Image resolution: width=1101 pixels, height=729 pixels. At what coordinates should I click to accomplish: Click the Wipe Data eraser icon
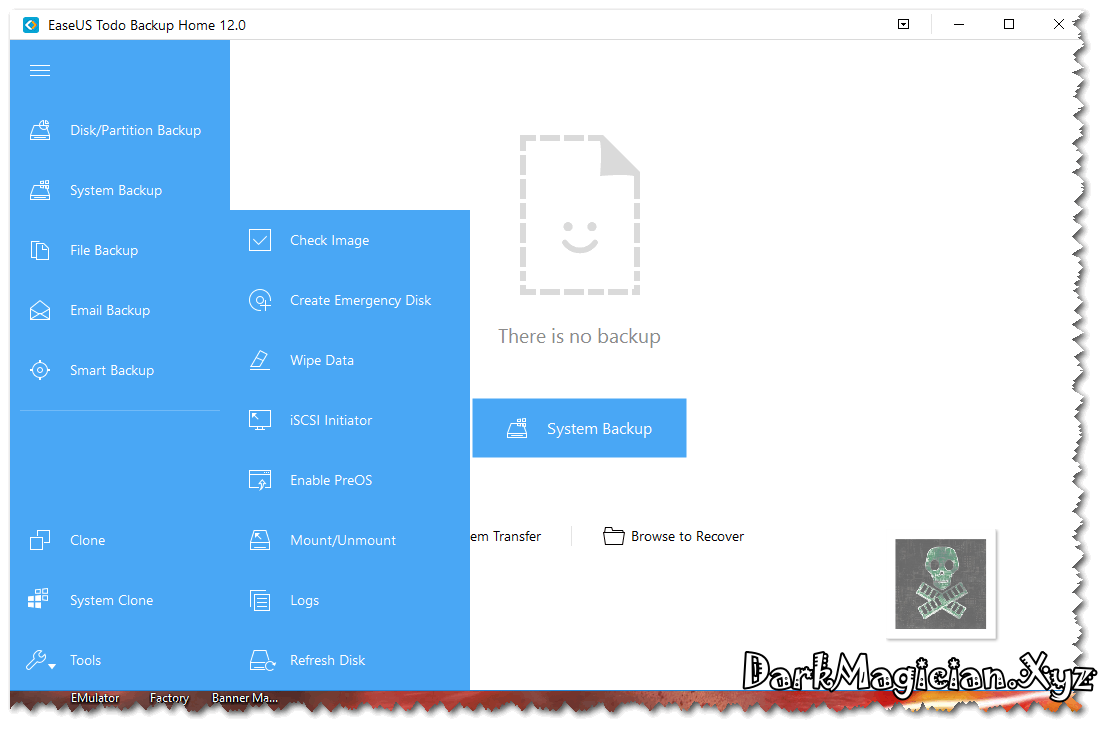click(x=260, y=360)
